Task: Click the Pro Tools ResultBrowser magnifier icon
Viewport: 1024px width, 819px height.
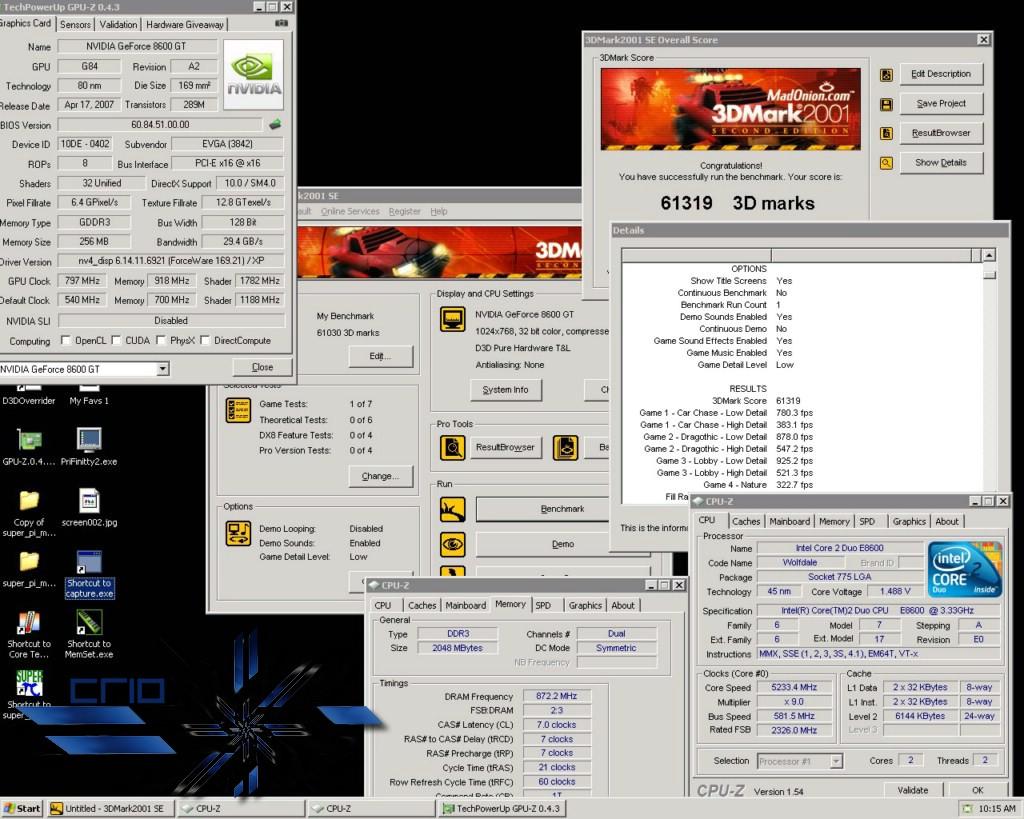Action: [452, 448]
